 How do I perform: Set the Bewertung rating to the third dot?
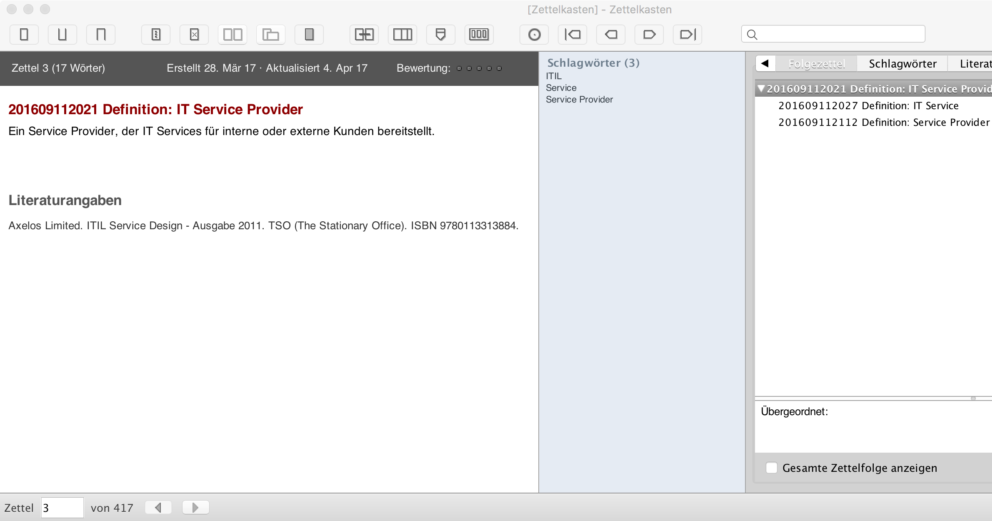pyautogui.click(x=479, y=68)
